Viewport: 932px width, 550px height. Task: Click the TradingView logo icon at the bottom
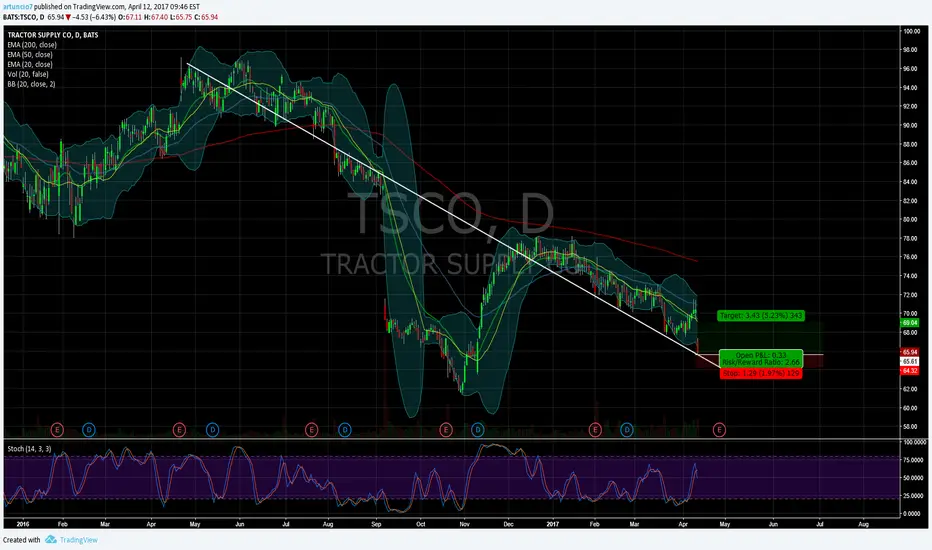(x=51, y=539)
